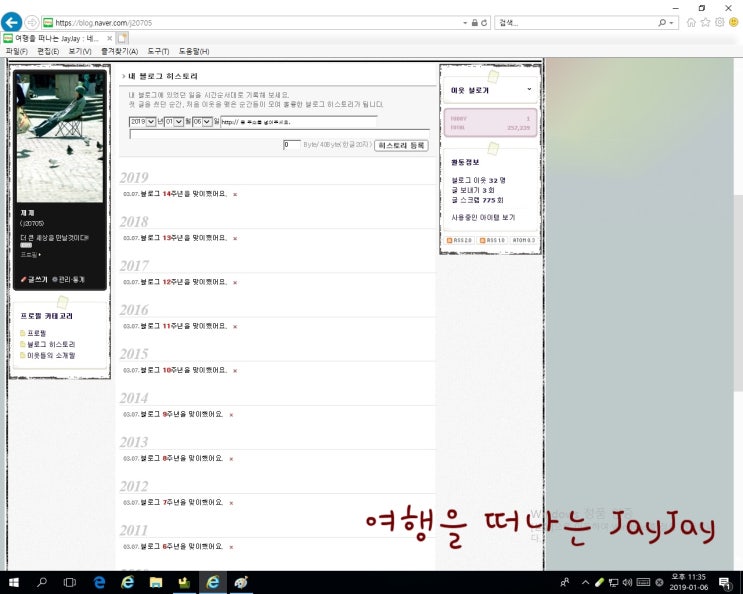Viewport: 743px width, 594px height.
Task: Open the browser home icon
Action: (x=691, y=22)
